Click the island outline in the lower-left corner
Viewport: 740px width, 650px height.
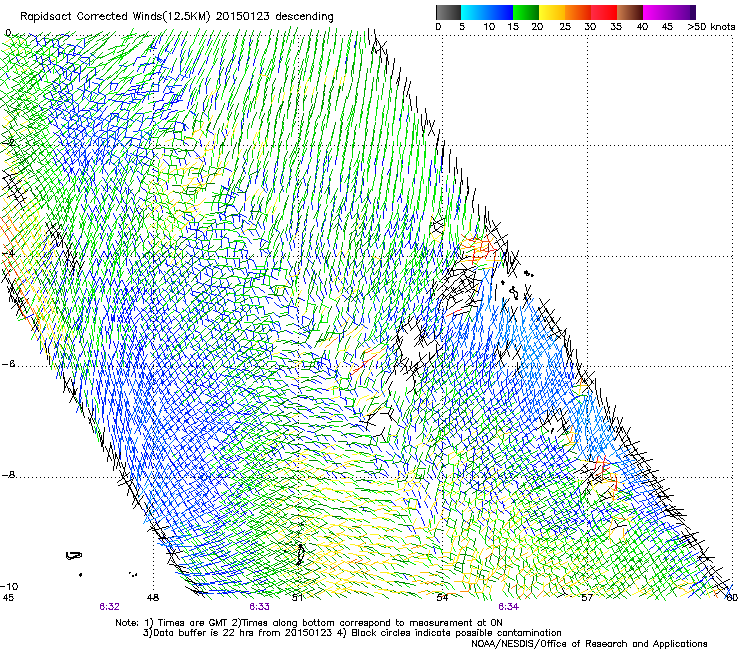(x=74, y=556)
